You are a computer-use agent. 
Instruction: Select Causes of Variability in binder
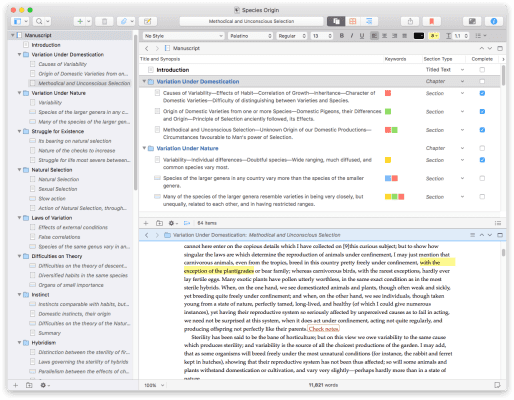[62, 64]
